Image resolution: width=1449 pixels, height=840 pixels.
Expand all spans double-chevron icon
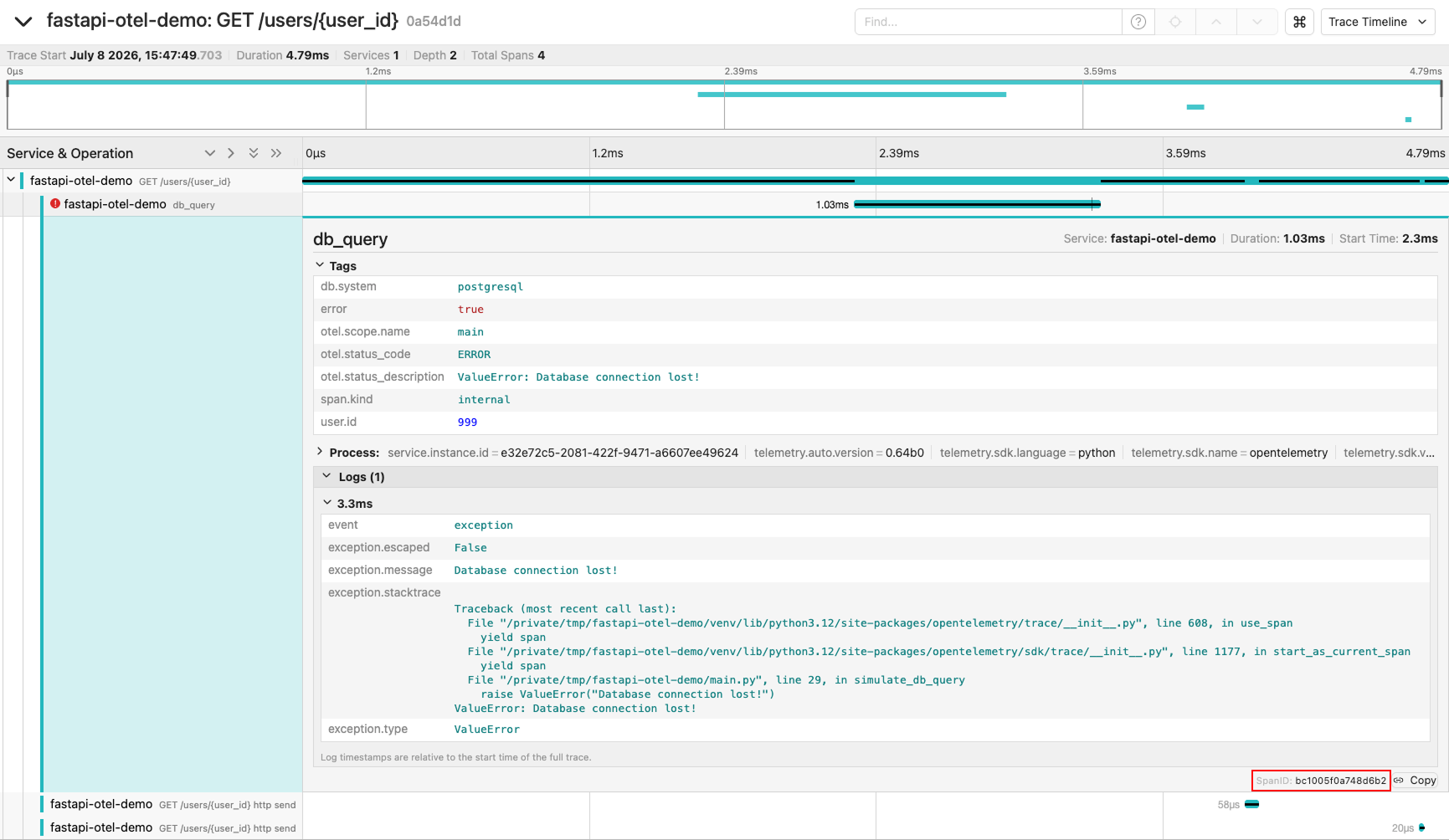pyautogui.click(x=276, y=153)
